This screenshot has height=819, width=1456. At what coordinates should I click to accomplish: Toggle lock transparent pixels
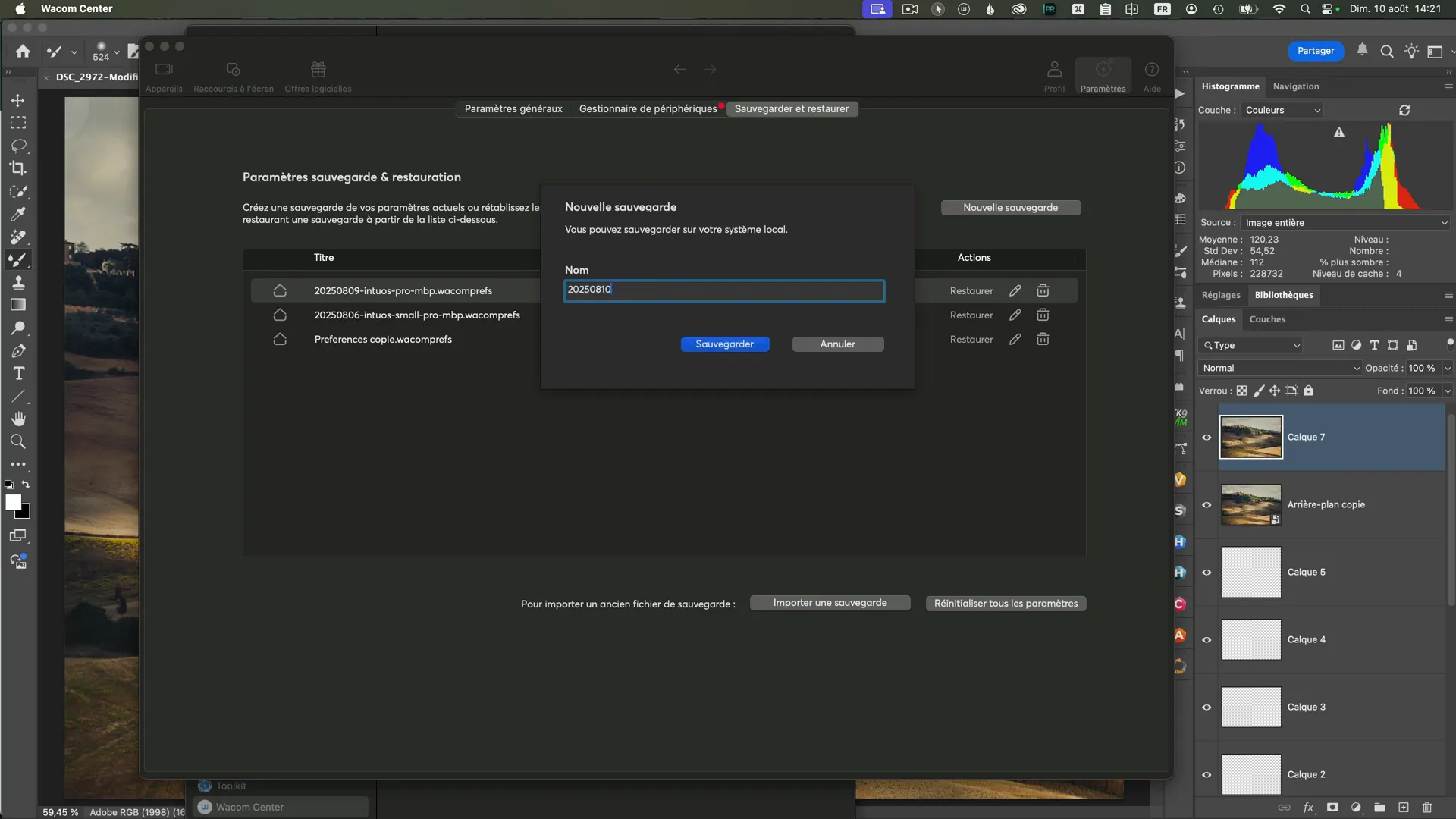[1241, 391]
